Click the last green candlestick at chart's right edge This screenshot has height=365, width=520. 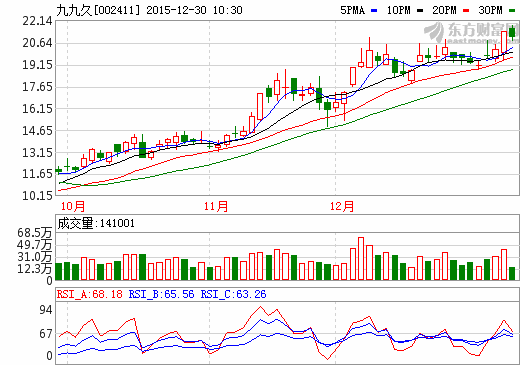pos(512,33)
